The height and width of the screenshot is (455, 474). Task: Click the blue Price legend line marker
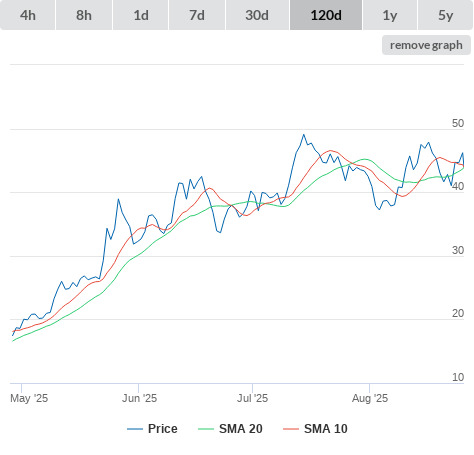135,429
